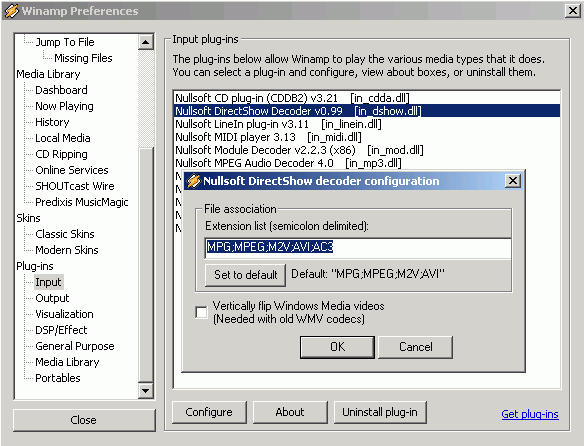The width and height of the screenshot is (584, 446).
Task: Select the Media Library top-level category
Action: [x=48, y=74]
